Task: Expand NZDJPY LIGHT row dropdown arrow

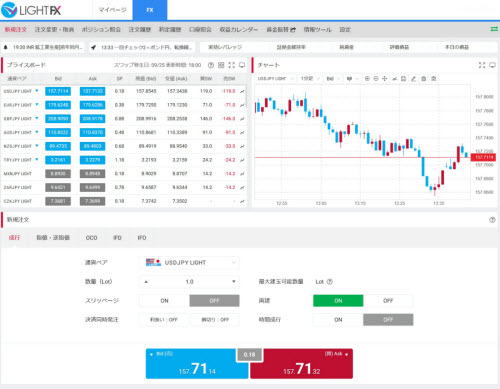Action: (x=37, y=146)
